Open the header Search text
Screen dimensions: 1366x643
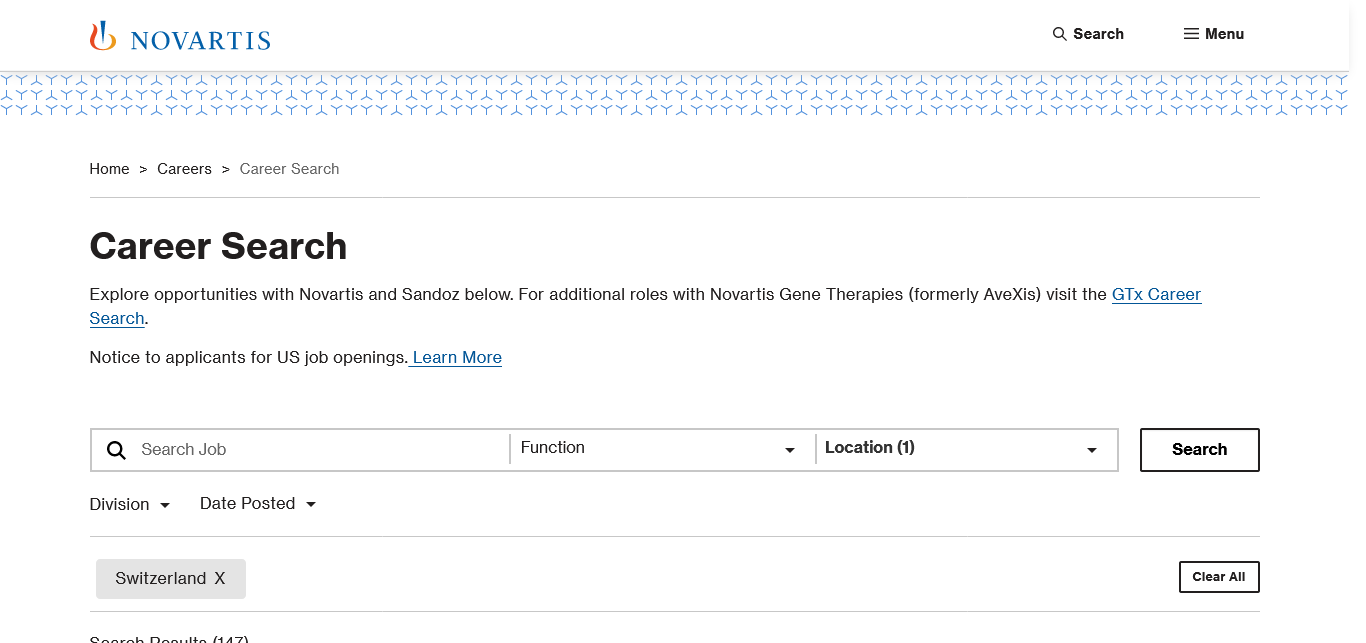pos(1098,34)
